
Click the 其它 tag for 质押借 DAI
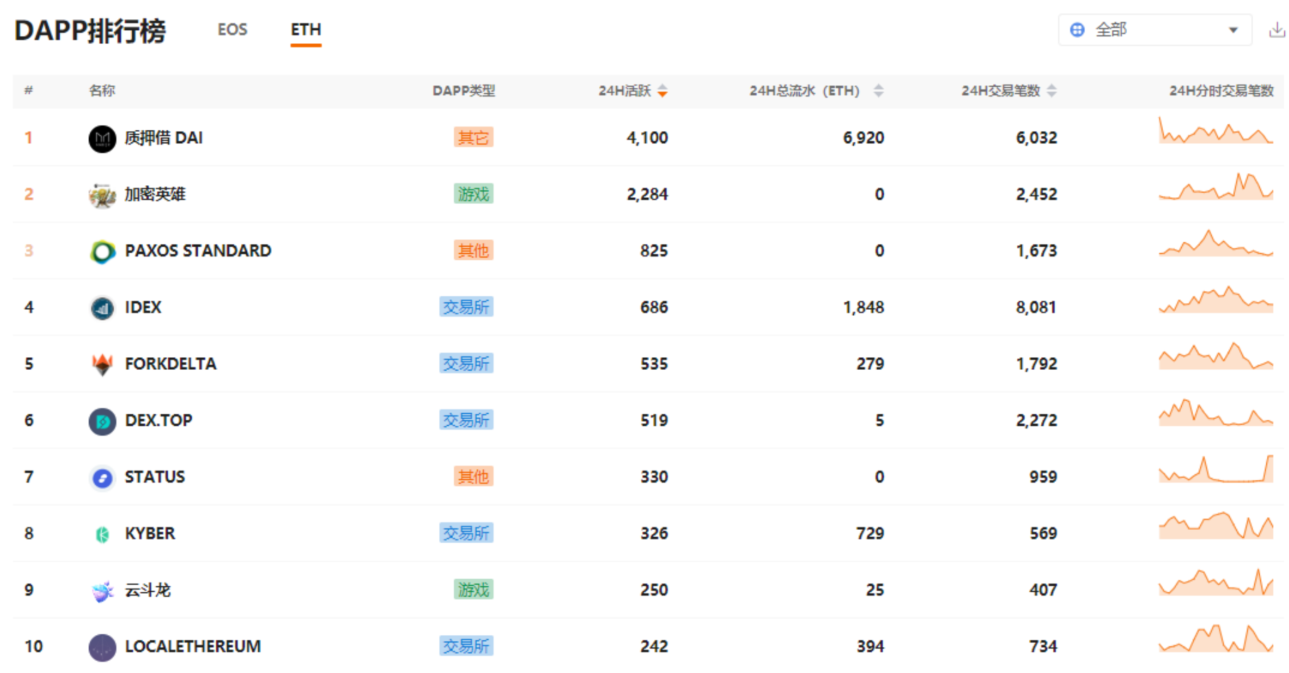[474, 138]
